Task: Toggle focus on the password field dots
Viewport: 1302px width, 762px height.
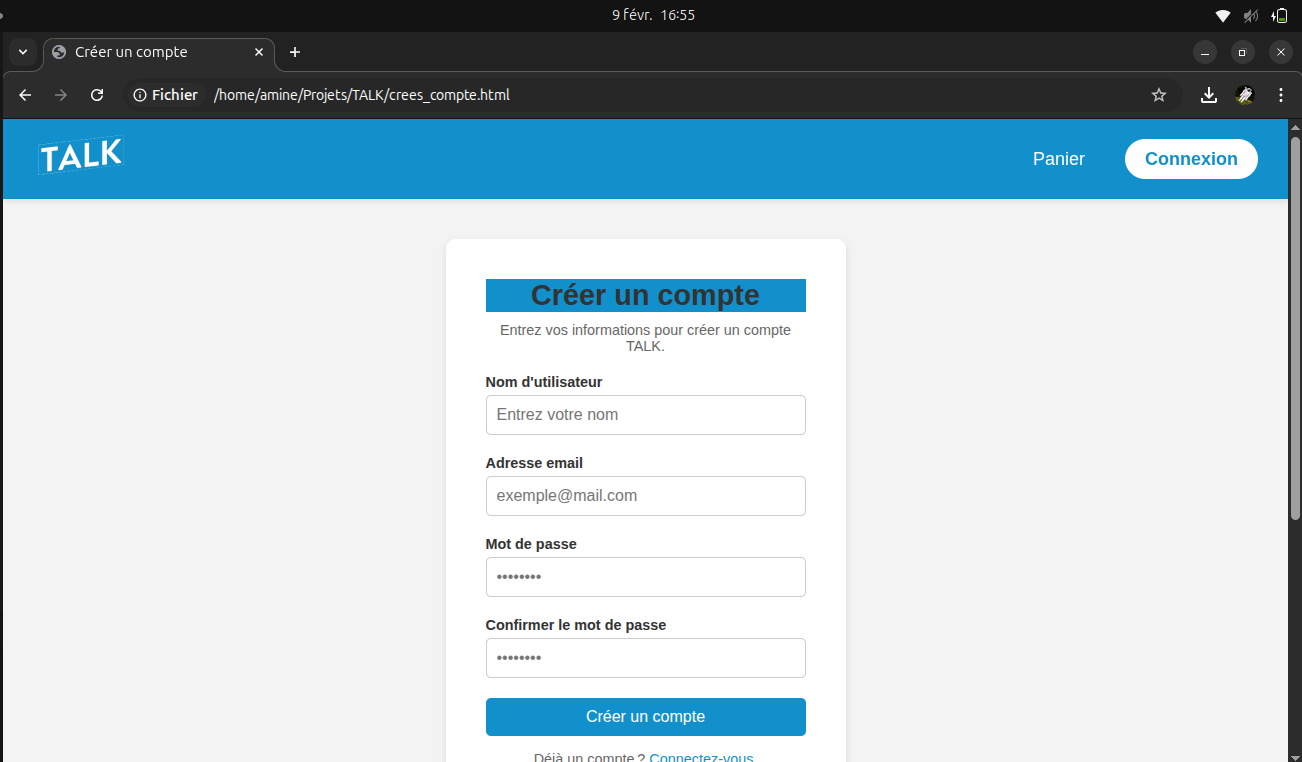Action: coord(645,577)
